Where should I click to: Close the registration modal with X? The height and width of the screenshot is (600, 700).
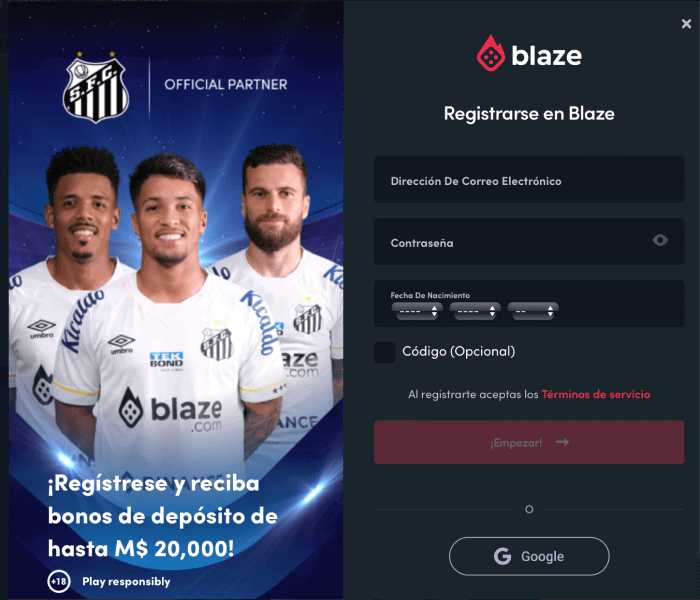686,23
